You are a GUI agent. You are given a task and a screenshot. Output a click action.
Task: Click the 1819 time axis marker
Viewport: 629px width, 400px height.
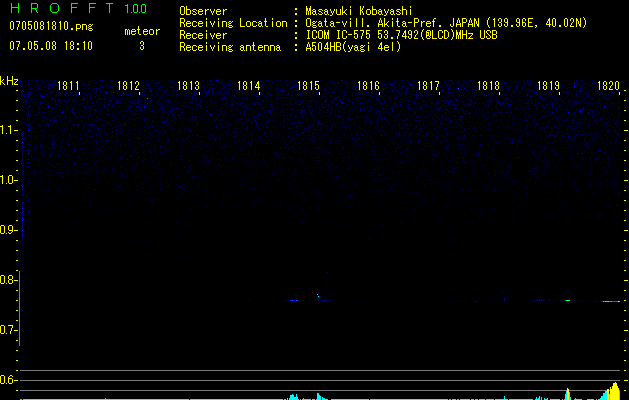point(548,86)
